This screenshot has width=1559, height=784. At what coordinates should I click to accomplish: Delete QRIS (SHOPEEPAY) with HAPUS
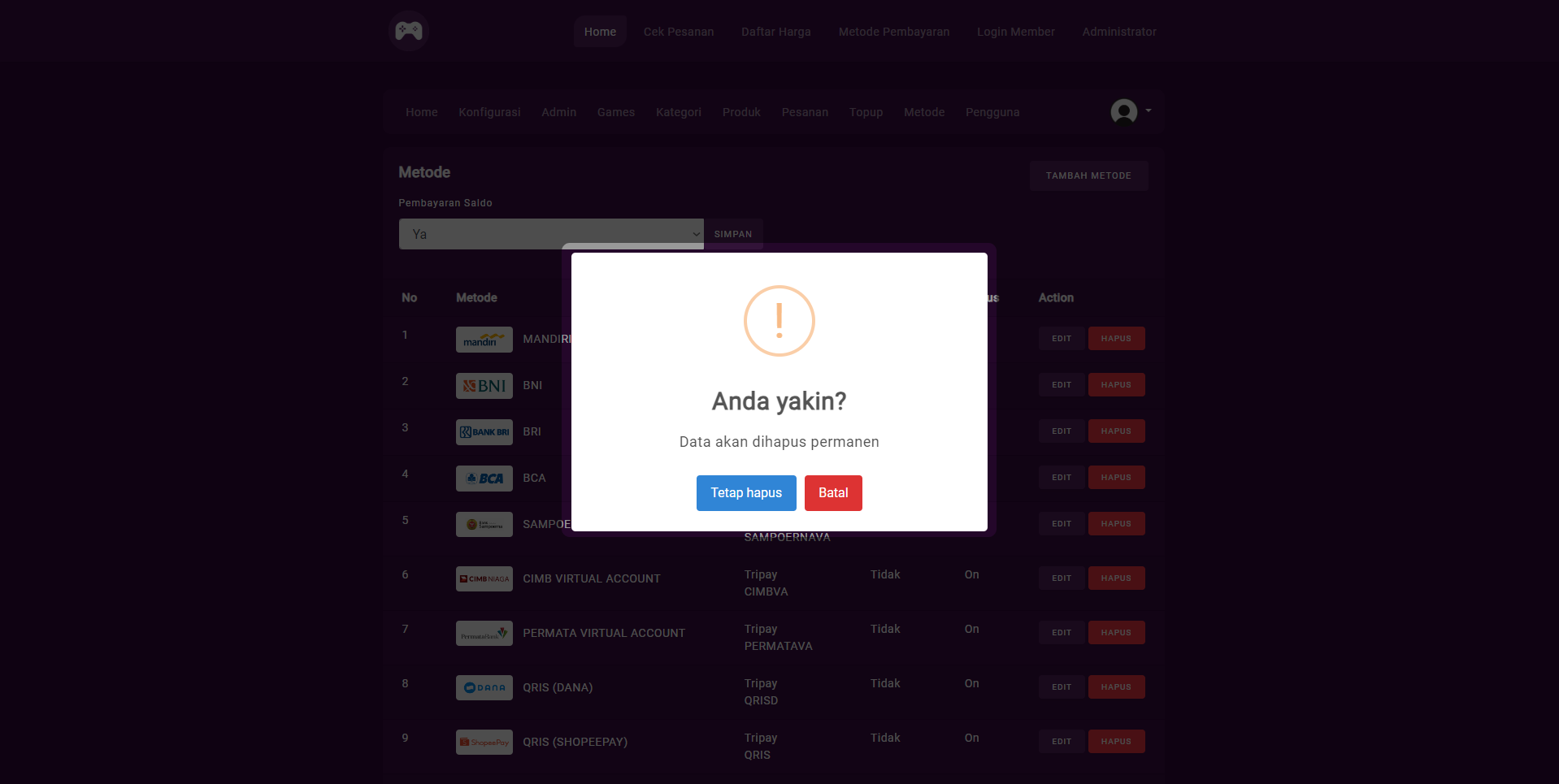(x=1116, y=742)
